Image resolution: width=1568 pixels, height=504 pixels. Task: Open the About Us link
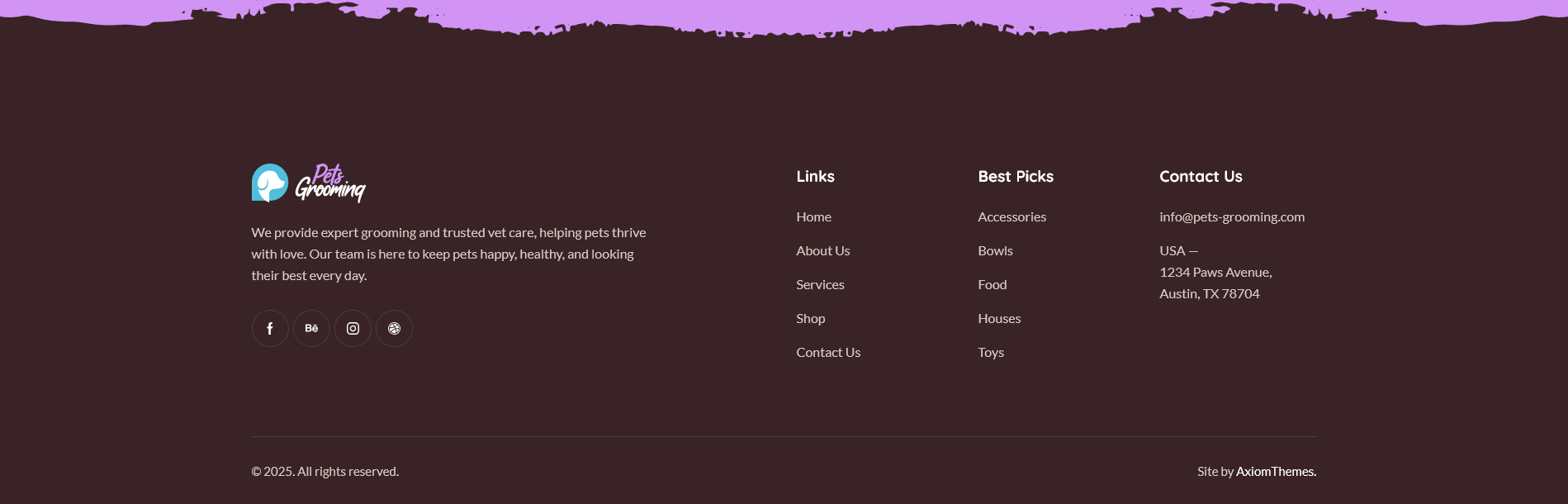[x=822, y=250]
